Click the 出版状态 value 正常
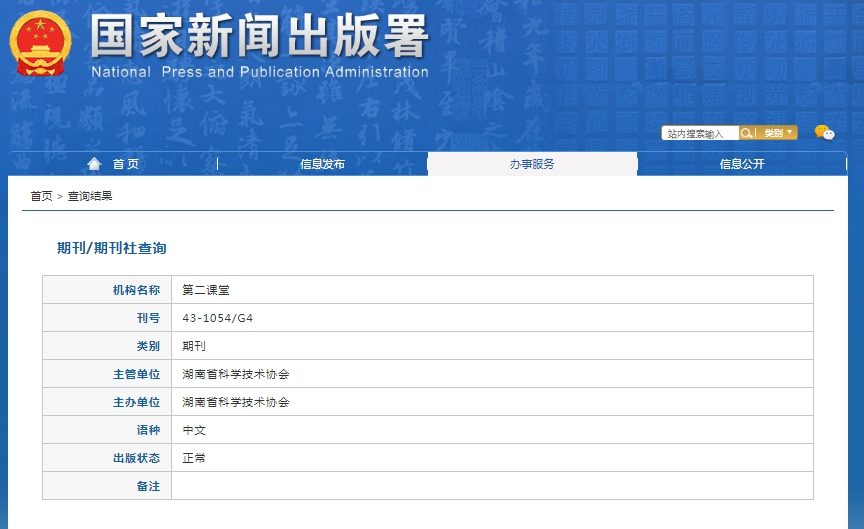 (194, 458)
